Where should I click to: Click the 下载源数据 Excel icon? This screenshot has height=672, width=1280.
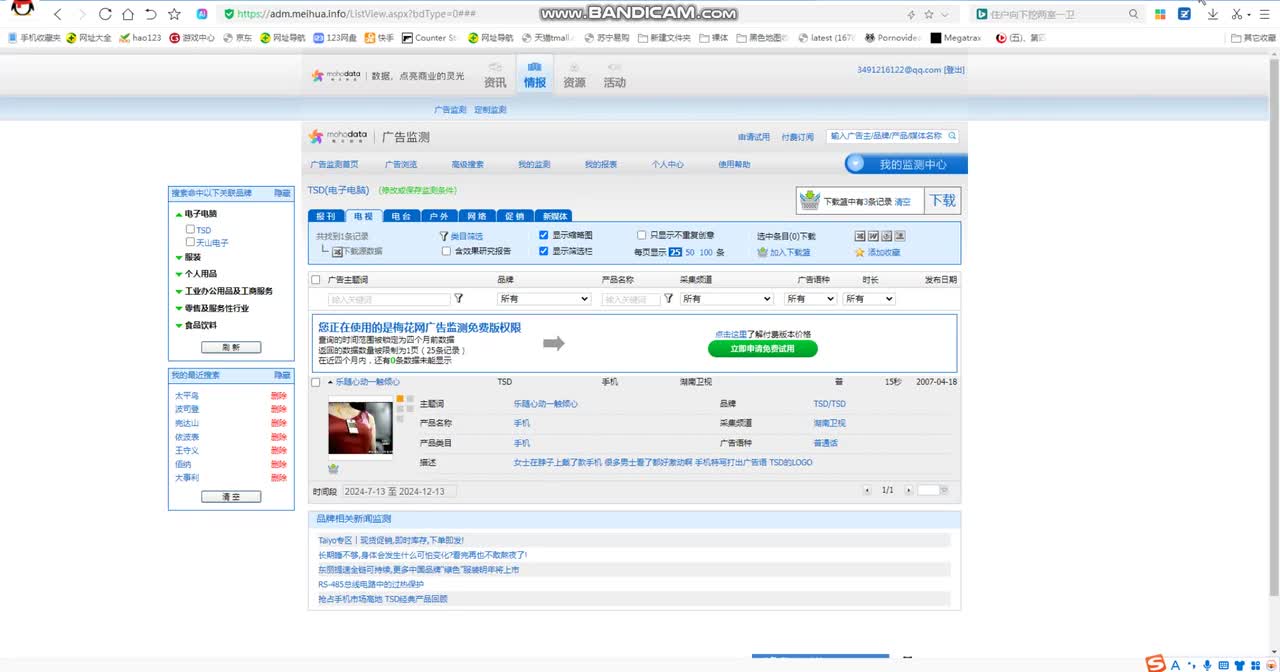[338, 252]
